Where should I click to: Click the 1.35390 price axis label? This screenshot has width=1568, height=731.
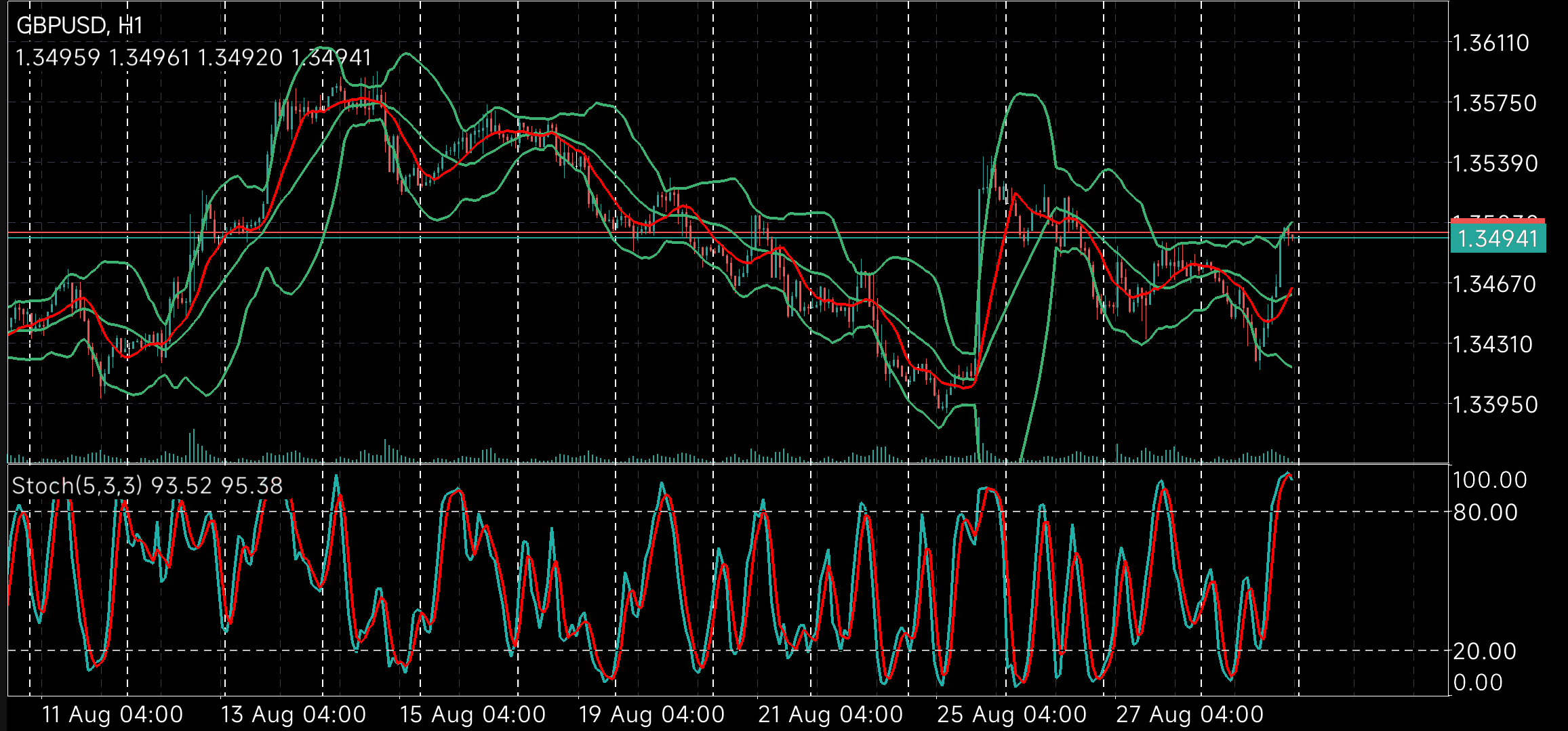click(x=1495, y=163)
